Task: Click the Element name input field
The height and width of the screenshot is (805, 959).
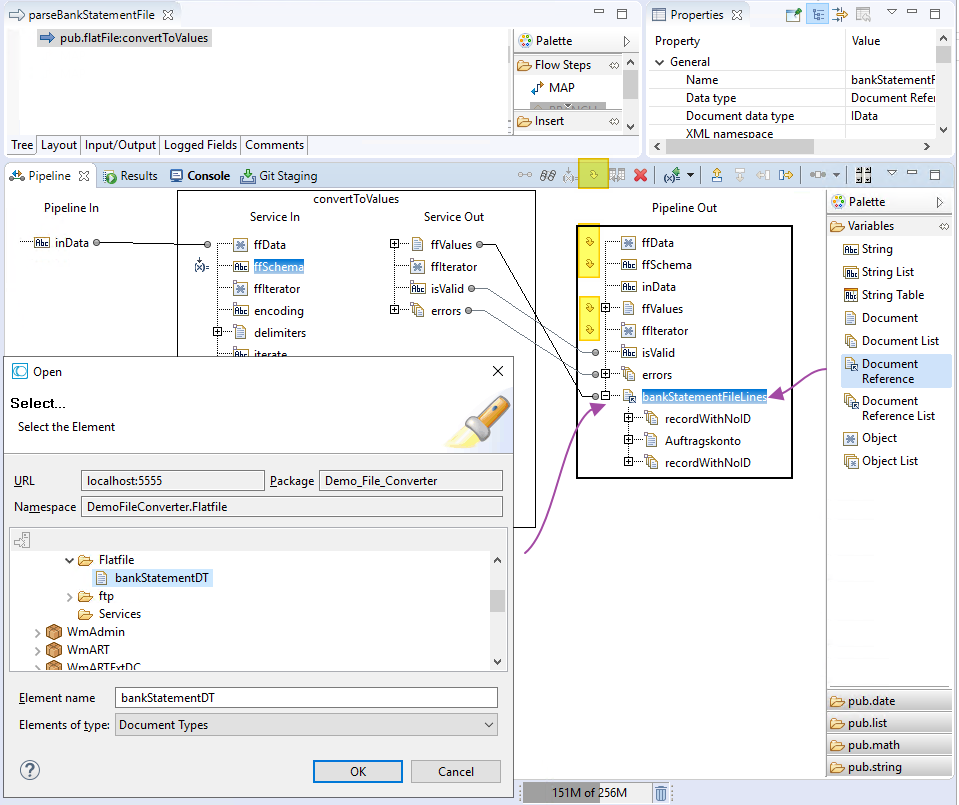Action: pyautogui.click(x=300, y=698)
